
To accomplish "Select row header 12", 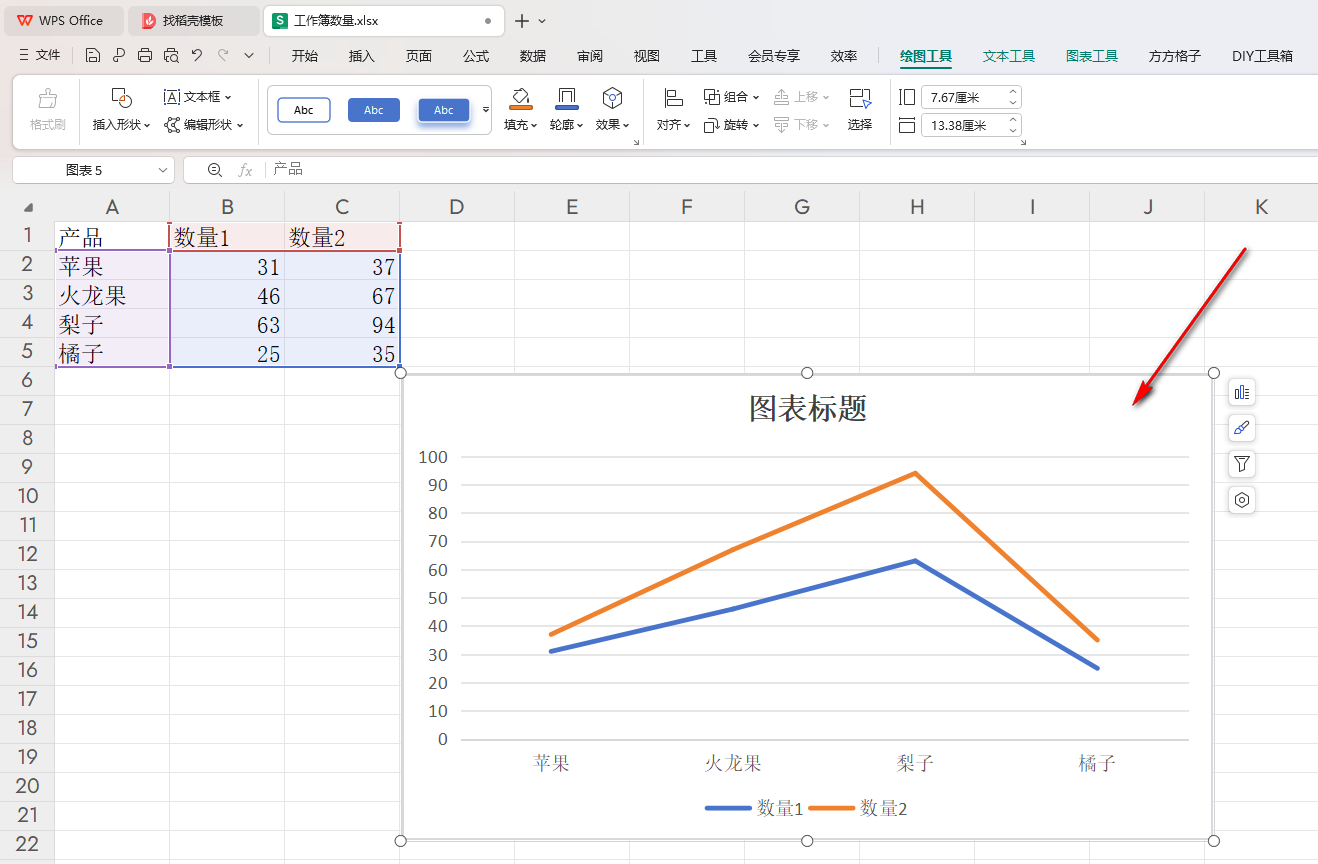I will 27,554.
